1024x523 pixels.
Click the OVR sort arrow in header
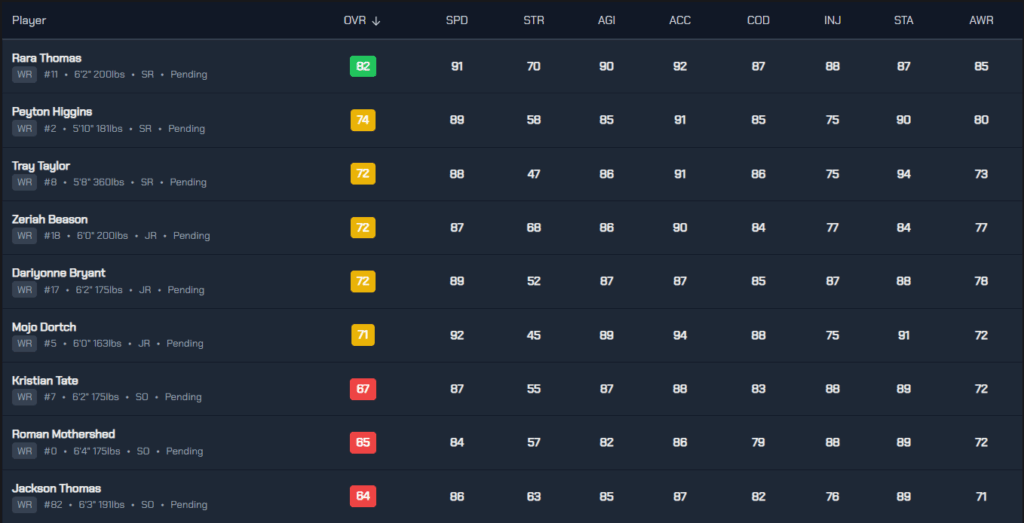[375, 21]
